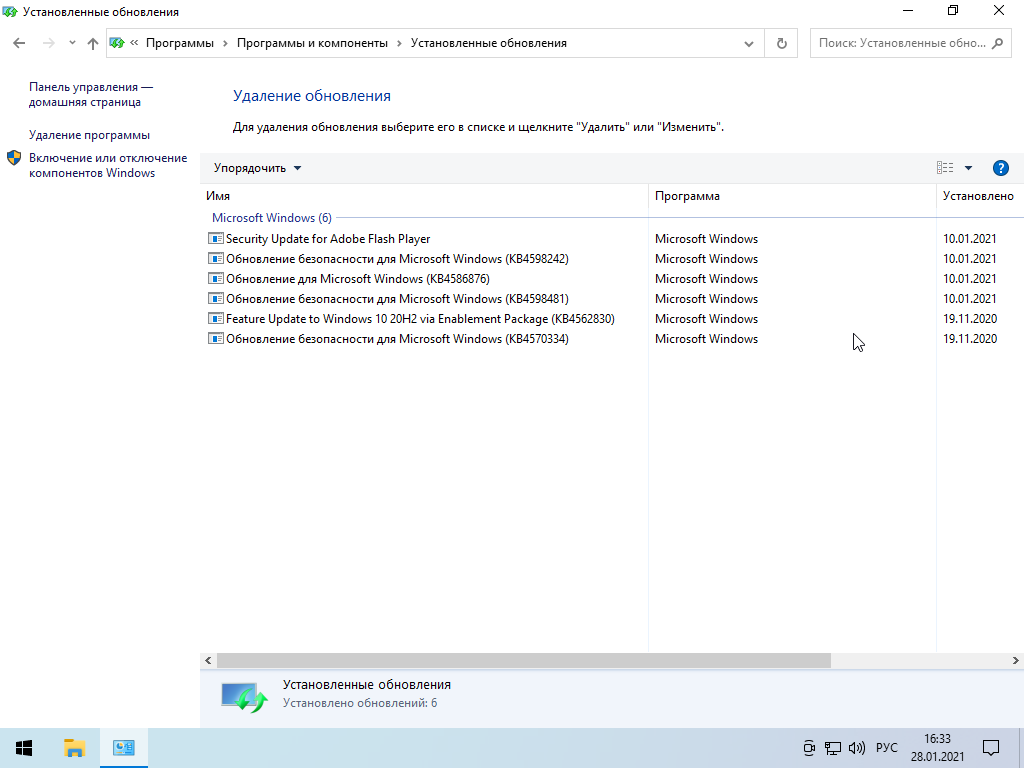Sort by the Имя column header
The width and height of the screenshot is (1024, 768).
tap(424, 196)
